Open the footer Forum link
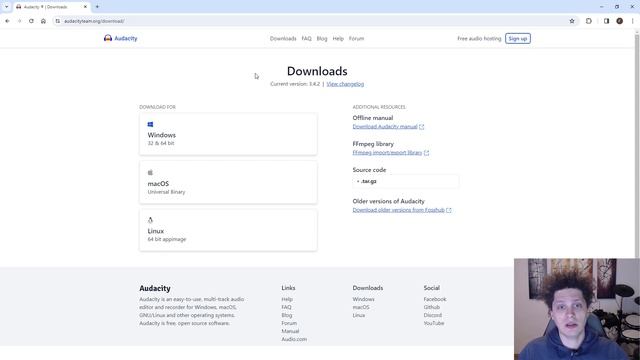Image resolution: width=640 pixels, height=360 pixels. (x=289, y=323)
